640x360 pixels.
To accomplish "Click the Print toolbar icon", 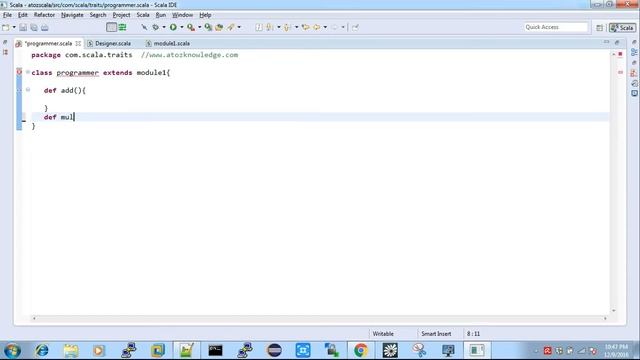I will [44, 27].
